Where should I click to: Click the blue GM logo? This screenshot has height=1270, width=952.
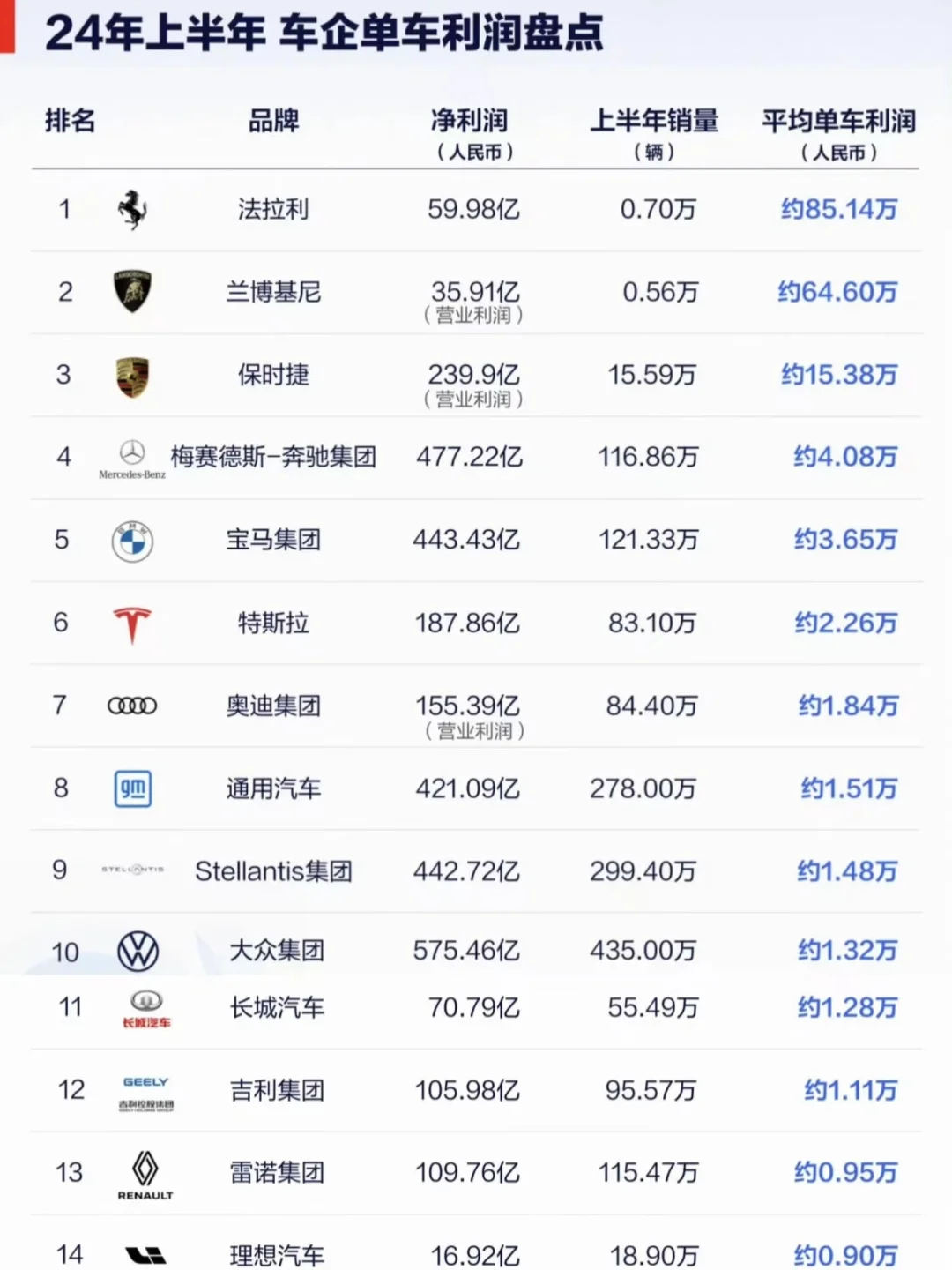click(133, 788)
